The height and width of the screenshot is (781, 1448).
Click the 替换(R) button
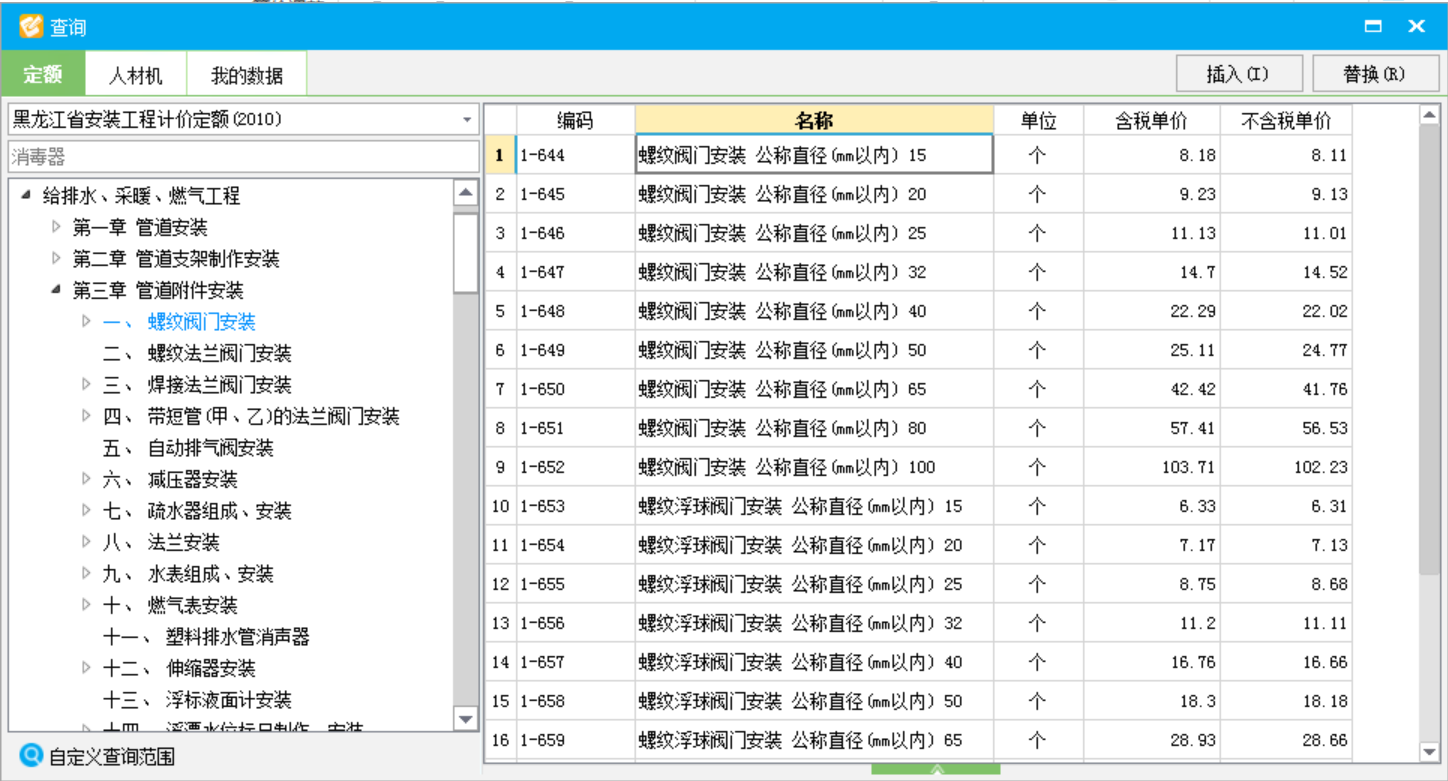click(1374, 74)
